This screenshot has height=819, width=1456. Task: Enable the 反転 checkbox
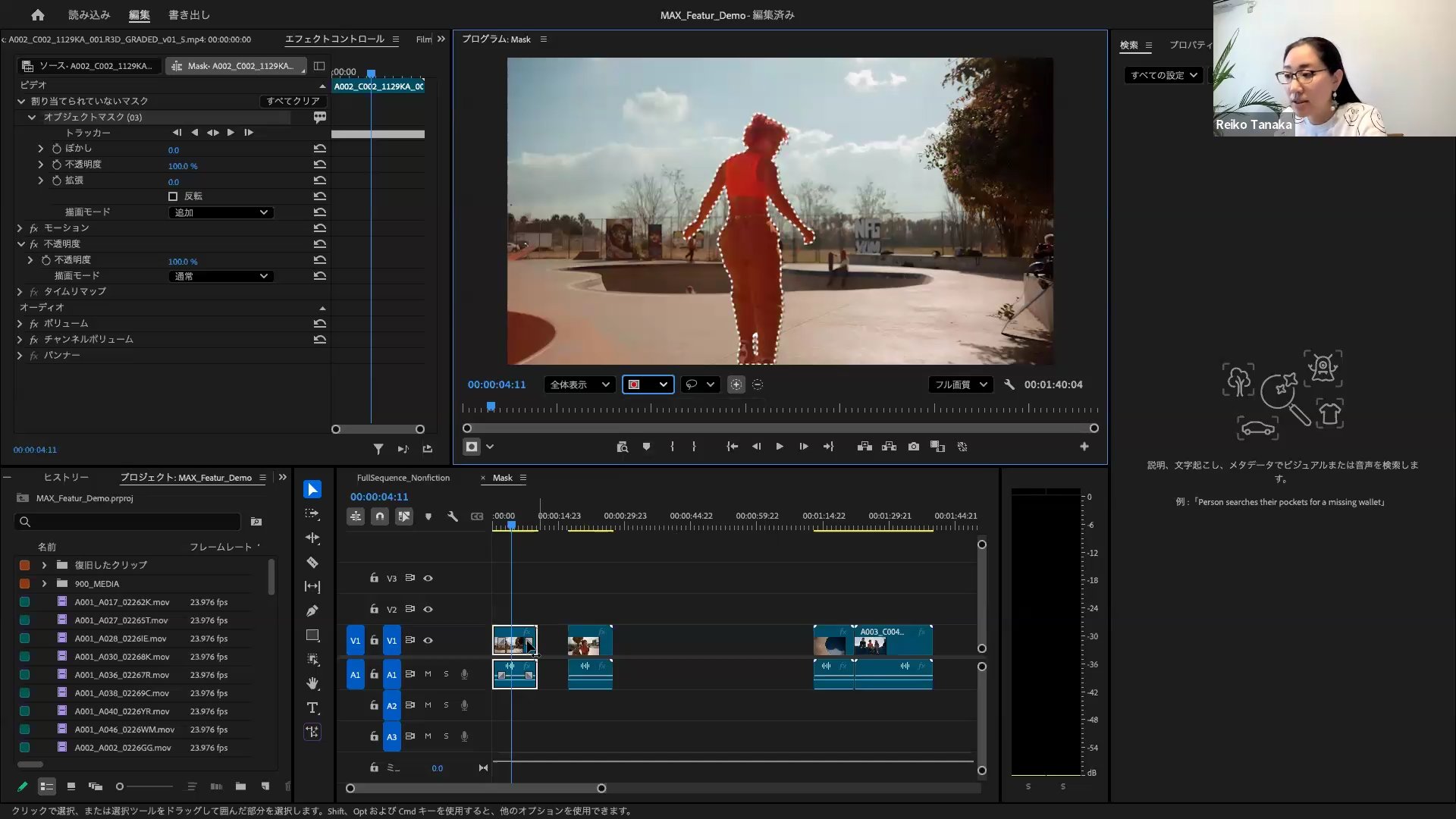(173, 196)
